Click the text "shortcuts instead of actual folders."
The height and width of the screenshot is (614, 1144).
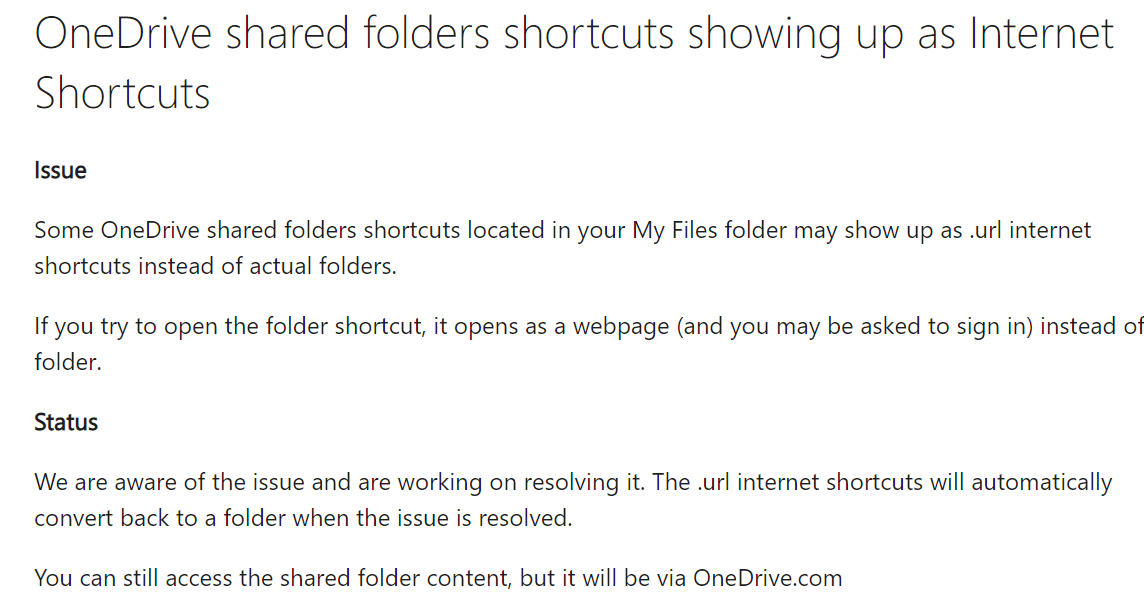(x=215, y=266)
